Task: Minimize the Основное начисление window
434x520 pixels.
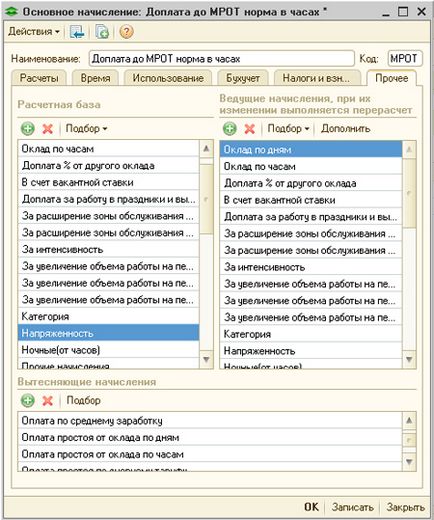Action: pyautogui.click(x=386, y=13)
